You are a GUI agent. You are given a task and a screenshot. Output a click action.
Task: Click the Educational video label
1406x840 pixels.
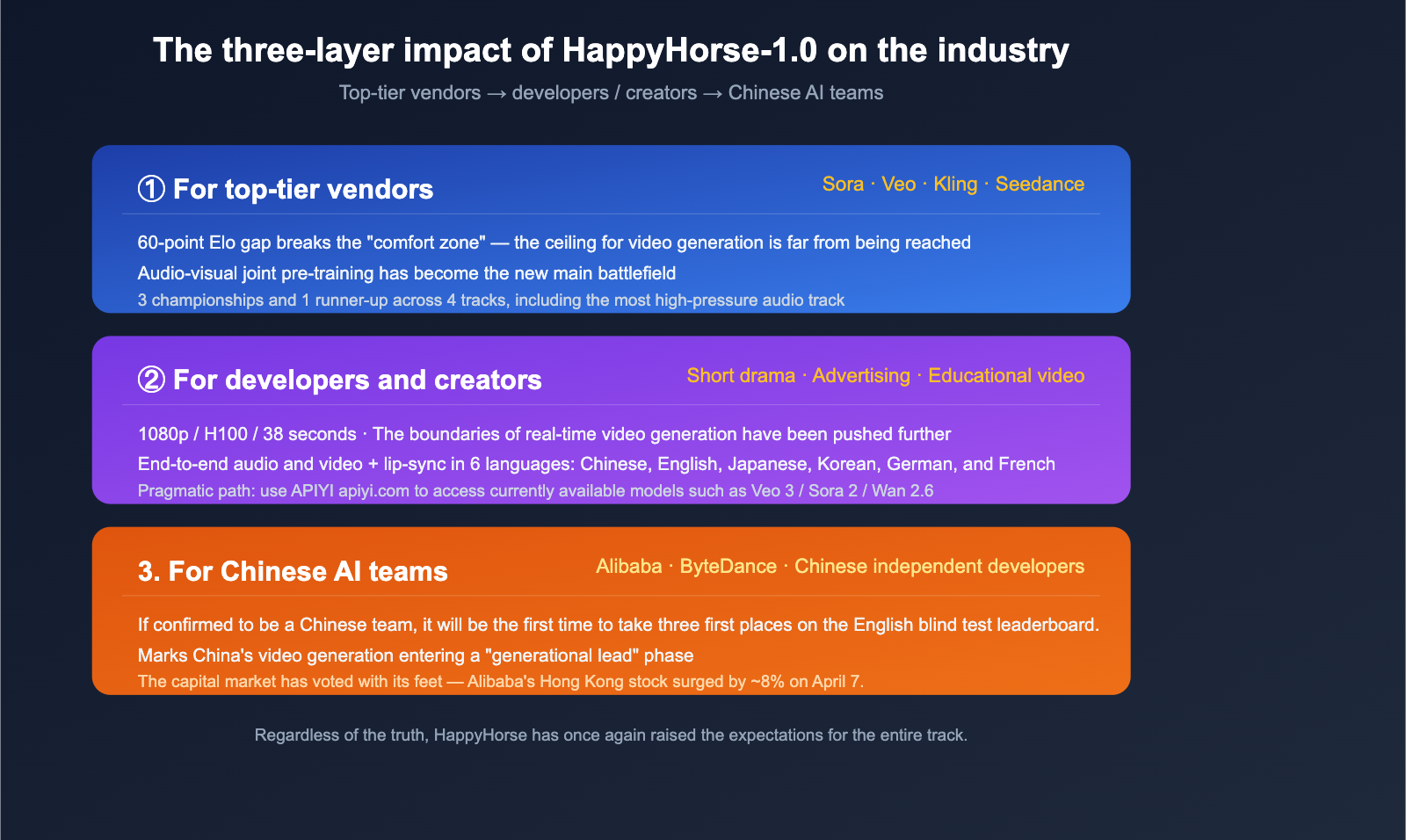coord(1006,375)
